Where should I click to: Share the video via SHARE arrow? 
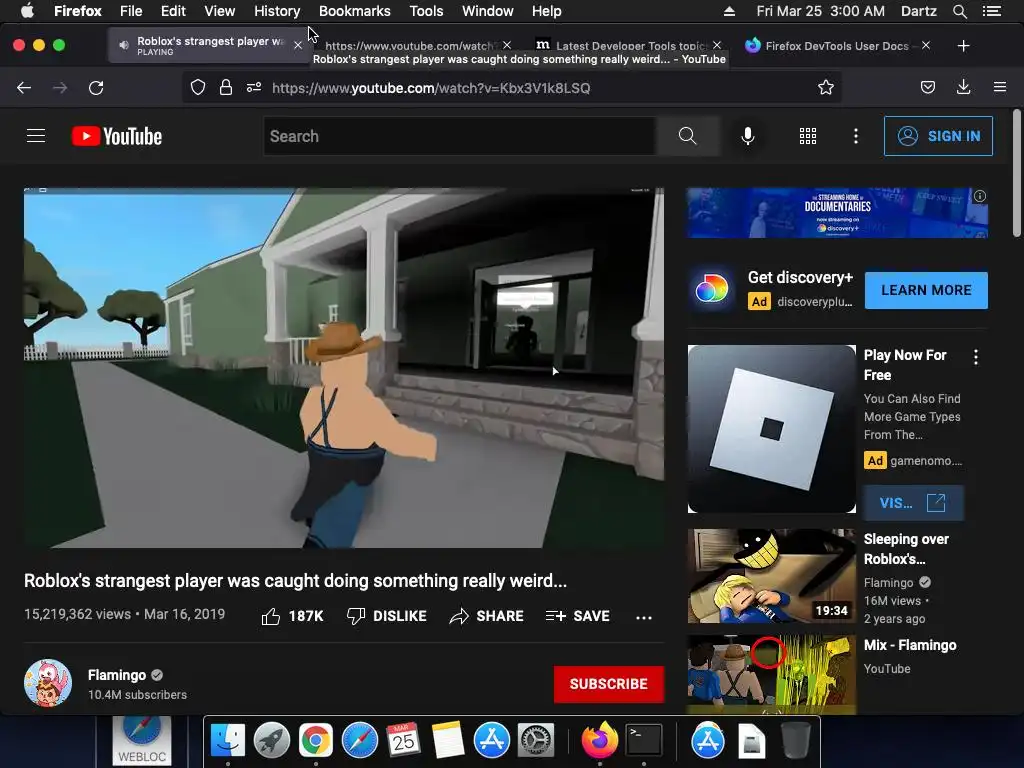pos(487,616)
